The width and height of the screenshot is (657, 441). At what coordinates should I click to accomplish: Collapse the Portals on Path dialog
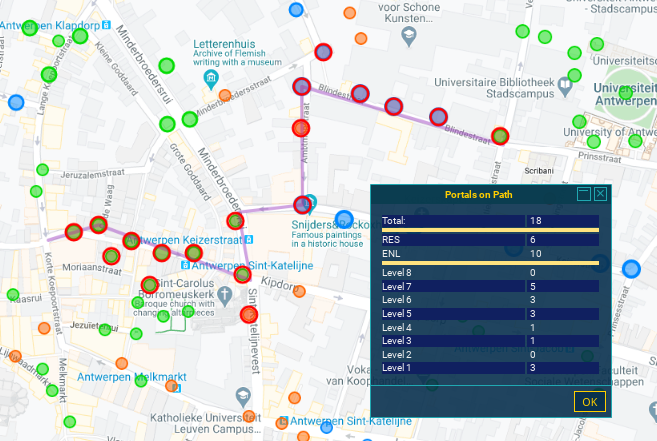[584, 194]
